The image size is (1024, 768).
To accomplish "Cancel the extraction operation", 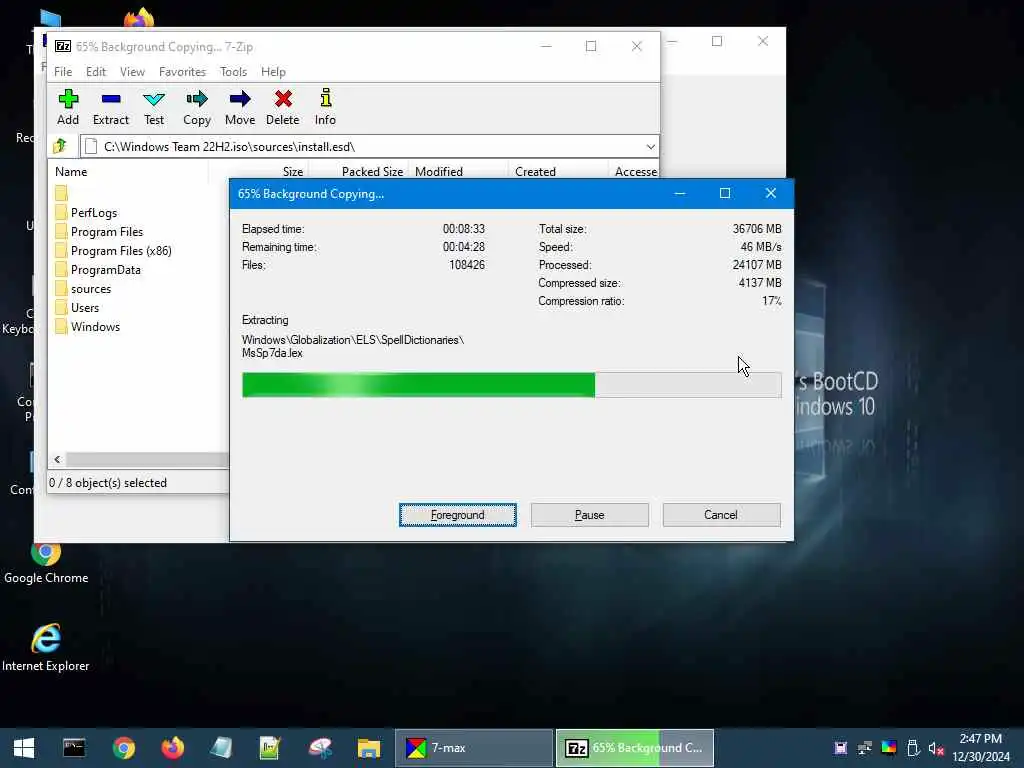I will tap(721, 515).
